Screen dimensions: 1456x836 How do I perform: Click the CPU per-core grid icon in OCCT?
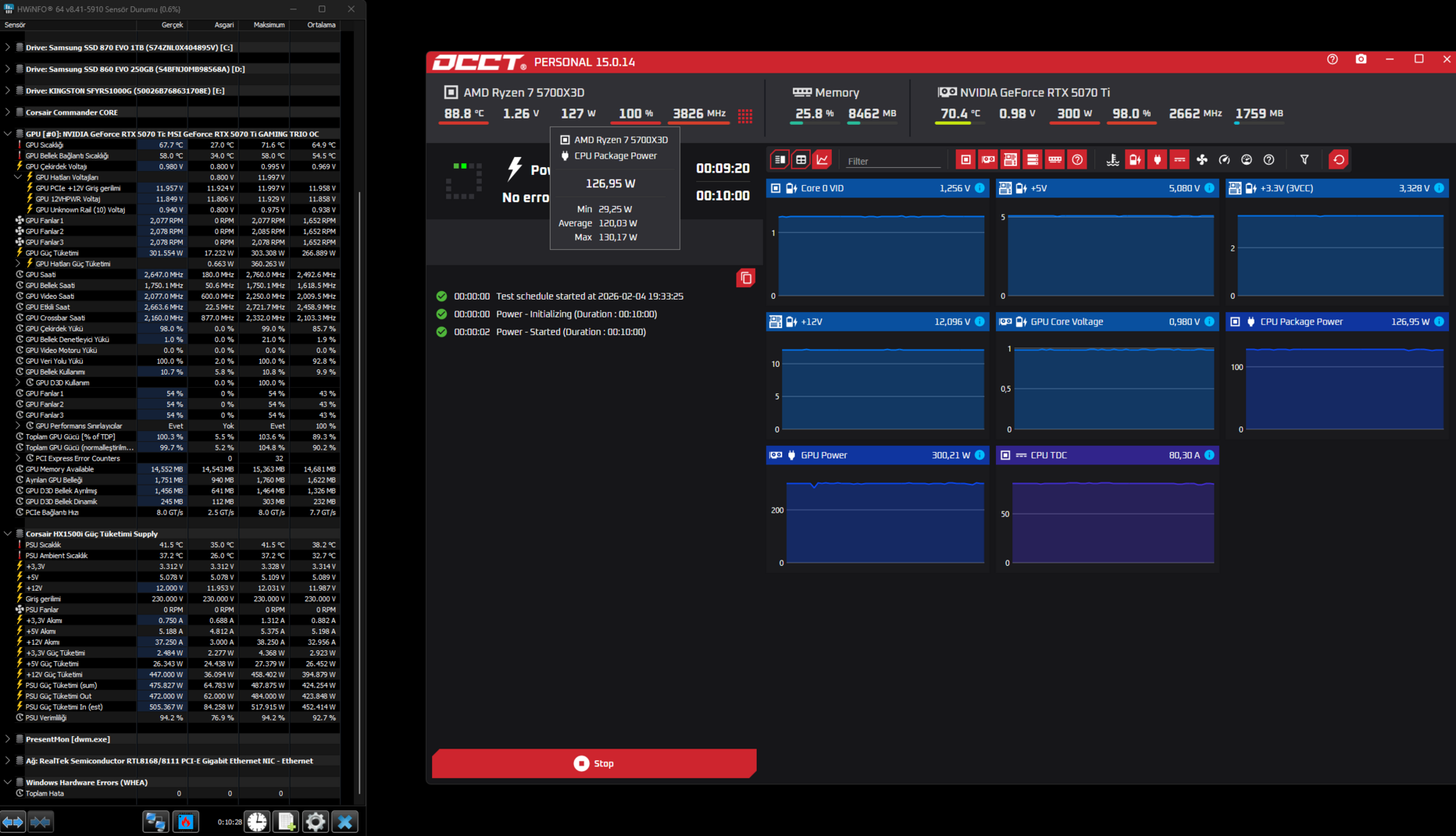(745, 116)
